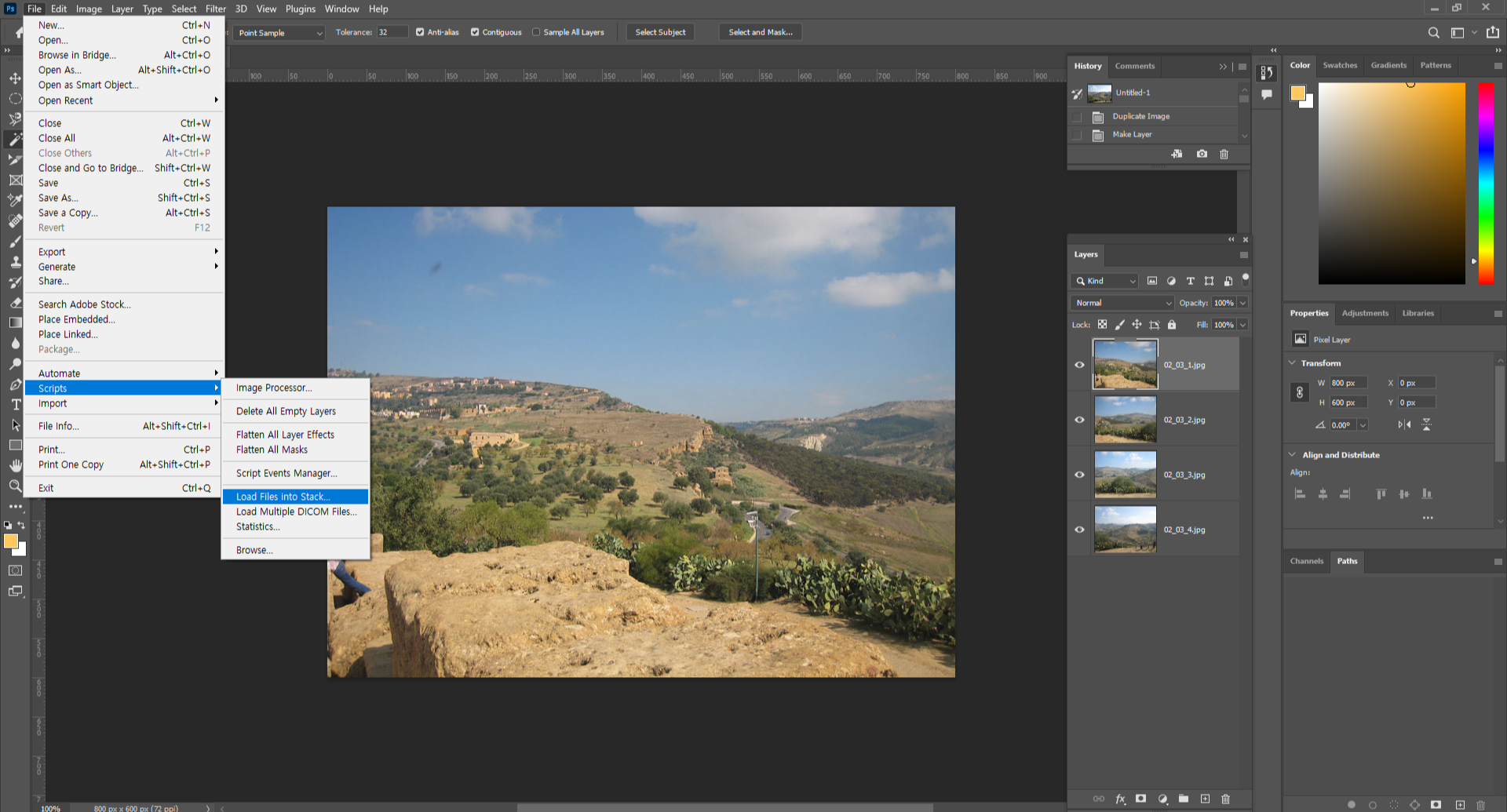Viewport: 1507px width, 812px height.
Task: Select the Dodge tool
Action: tap(15, 363)
